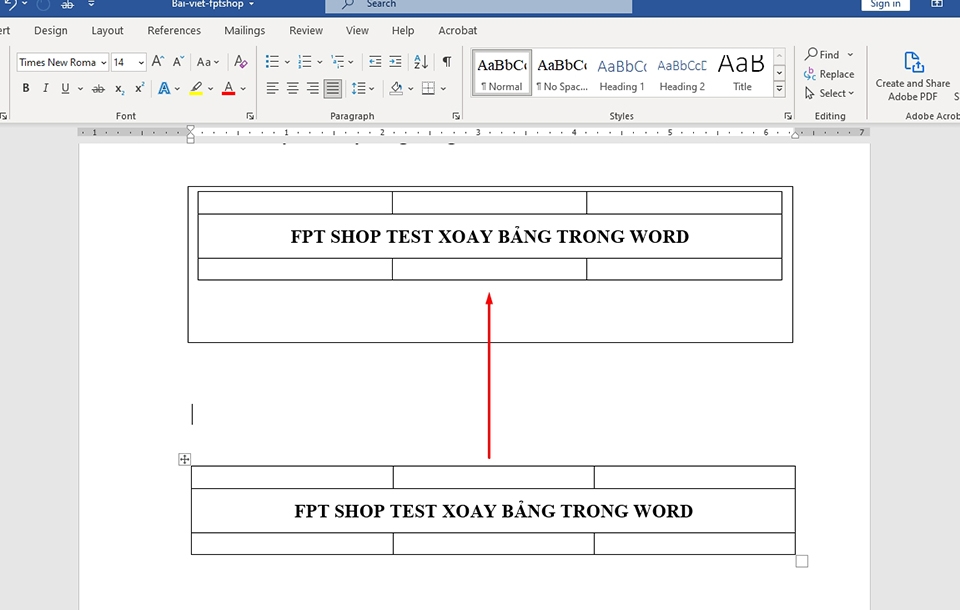
Task: Apply center paragraph alignment
Action: [291, 88]
